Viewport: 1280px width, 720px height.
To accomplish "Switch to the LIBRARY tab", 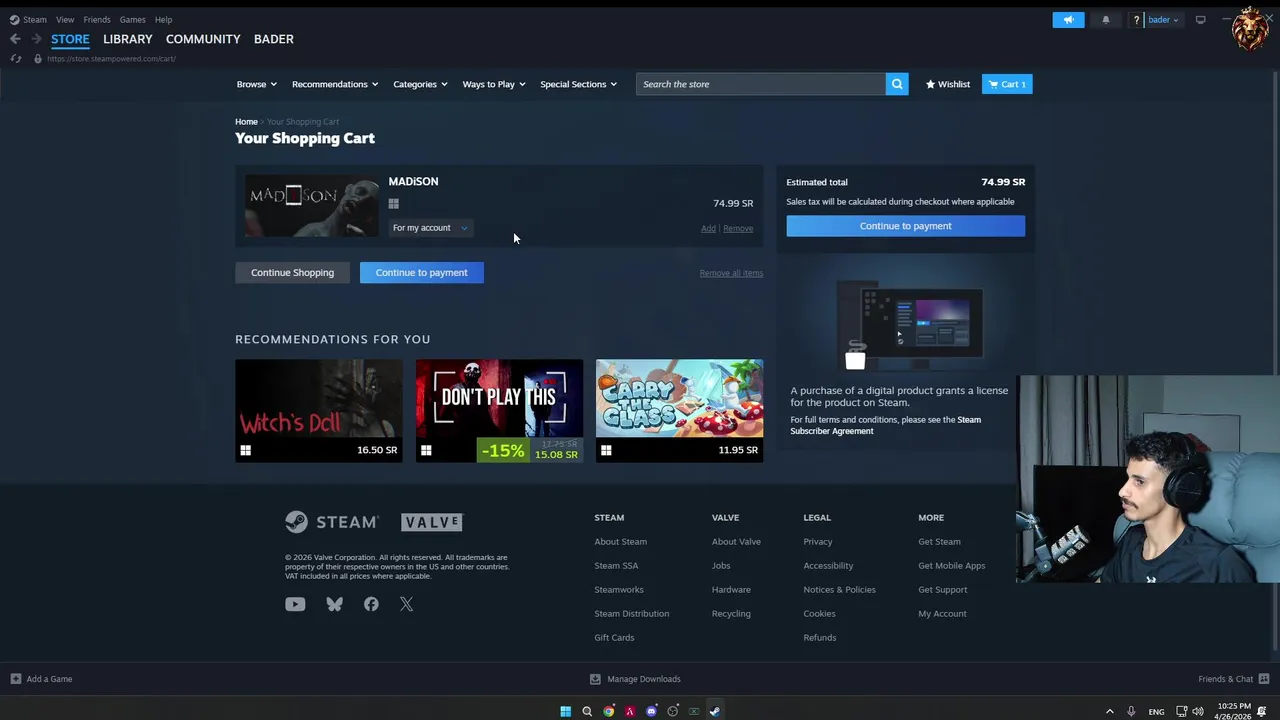I will tap(128, 39).
